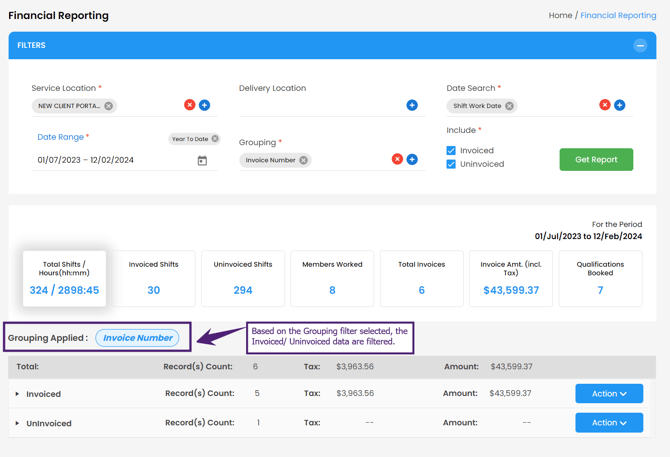Screen dimensions: 670x457
Task: Click the Get Report button
Action: point(596,159)
